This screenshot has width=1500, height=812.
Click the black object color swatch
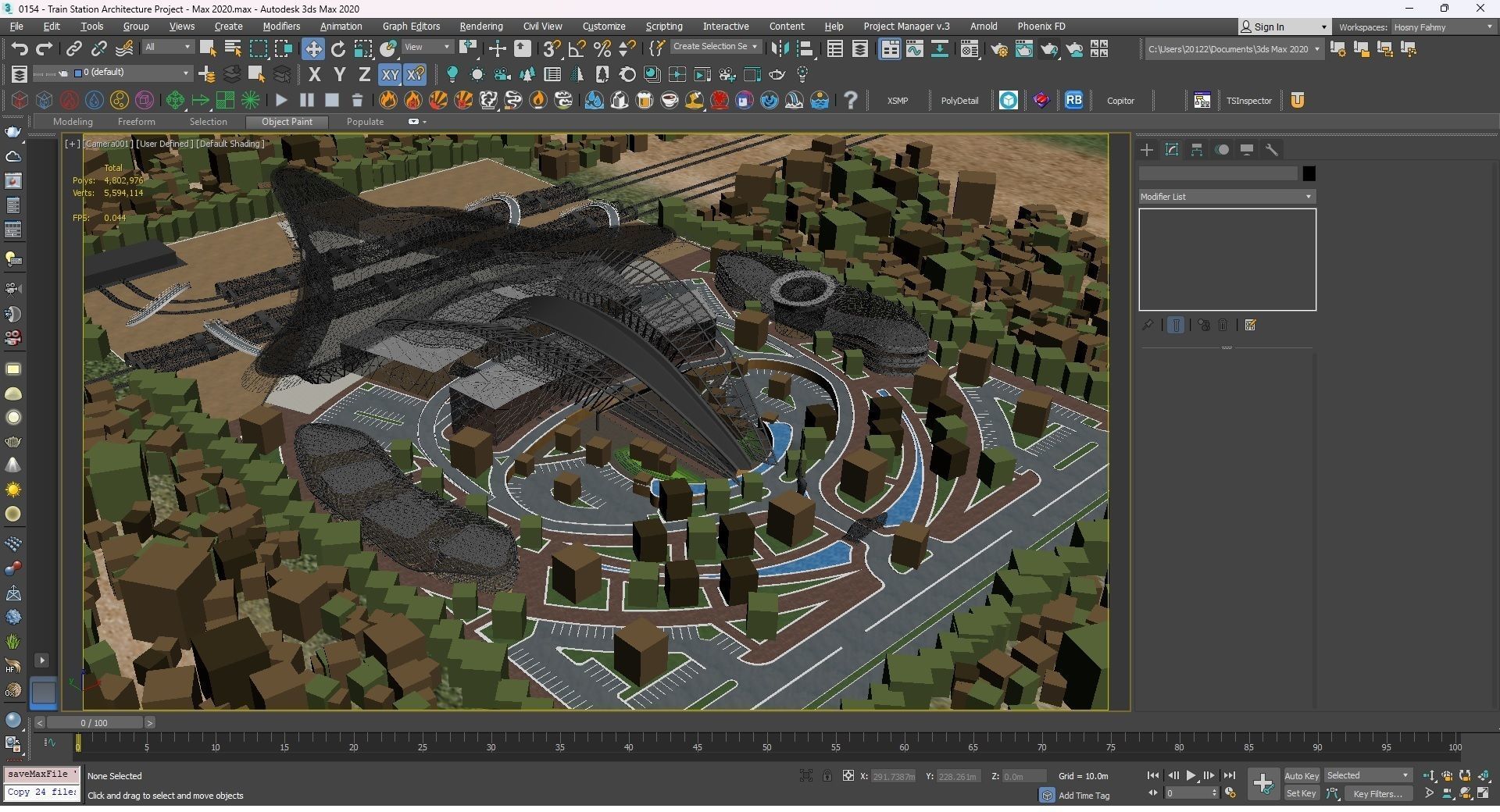pos(1309,173)
